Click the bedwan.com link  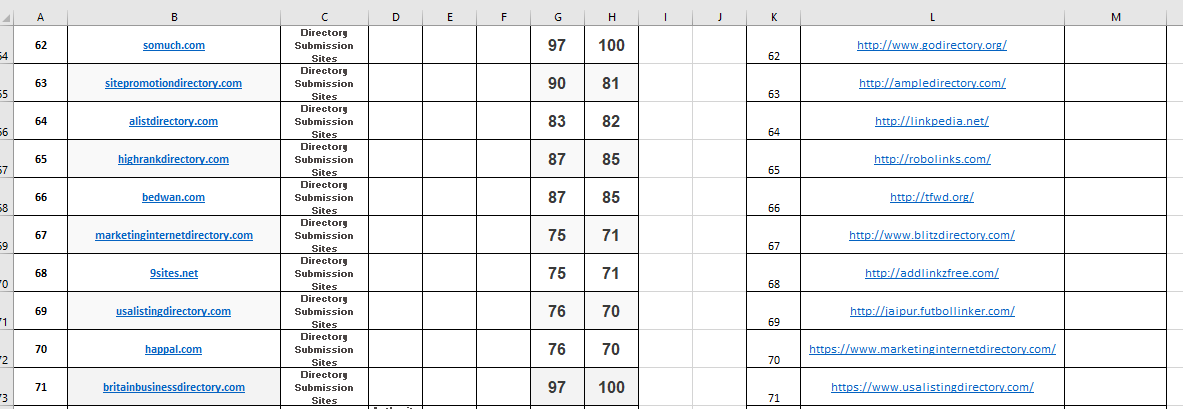(x=173, y=198)
